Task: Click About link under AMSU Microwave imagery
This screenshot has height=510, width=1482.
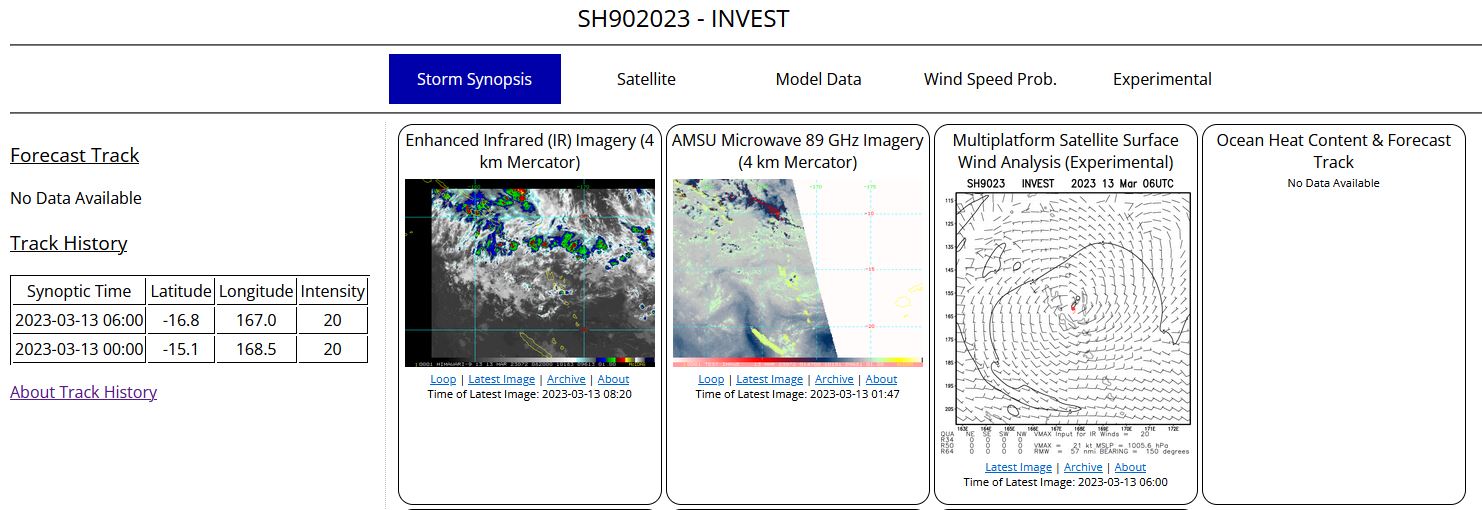Action: (881, 379)
